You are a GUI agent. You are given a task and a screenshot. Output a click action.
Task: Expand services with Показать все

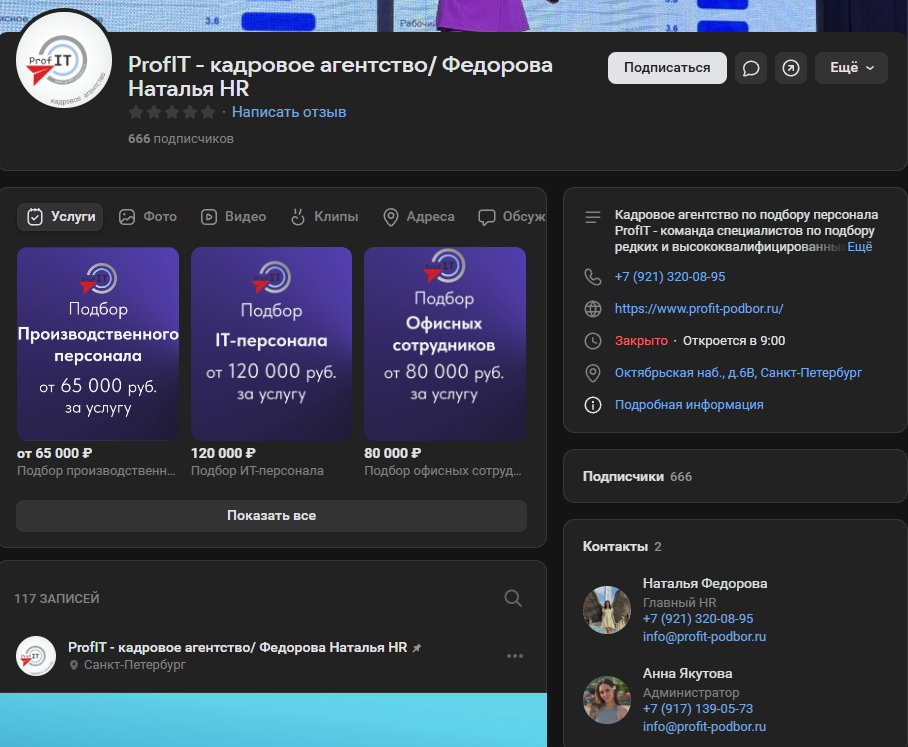point(271,516)
